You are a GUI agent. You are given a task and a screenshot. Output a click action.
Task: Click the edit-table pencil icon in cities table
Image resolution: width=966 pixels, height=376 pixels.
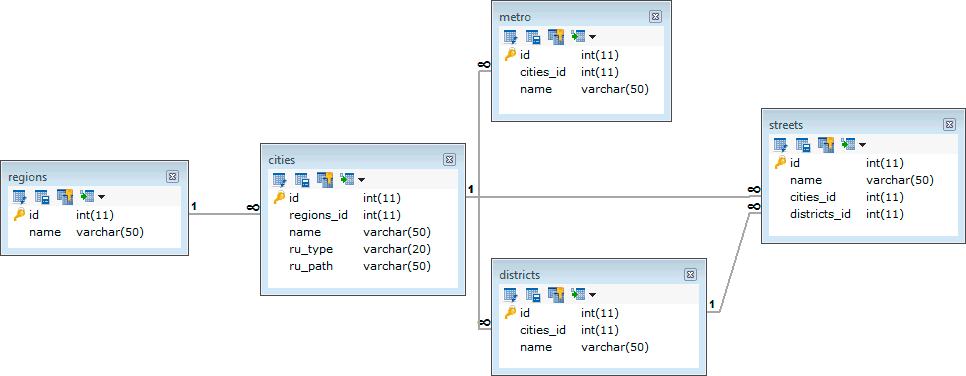(280, 179)
